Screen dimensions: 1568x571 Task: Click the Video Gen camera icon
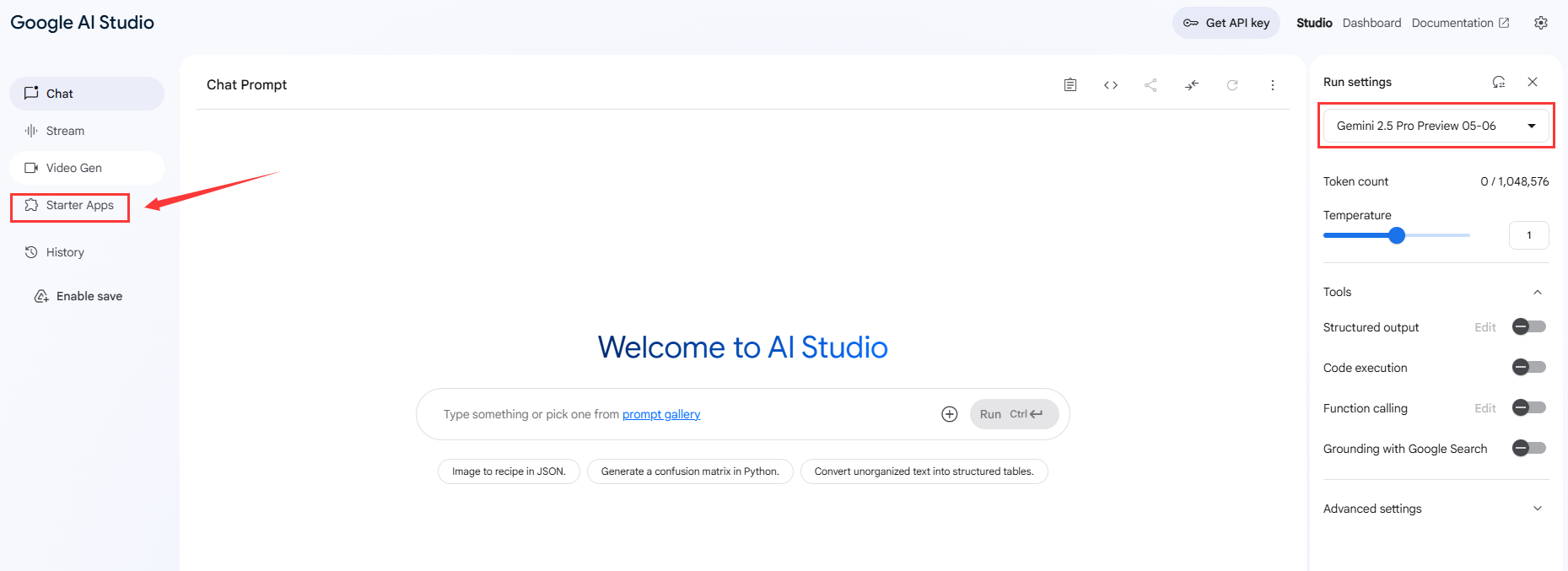(x=31, y=168)
